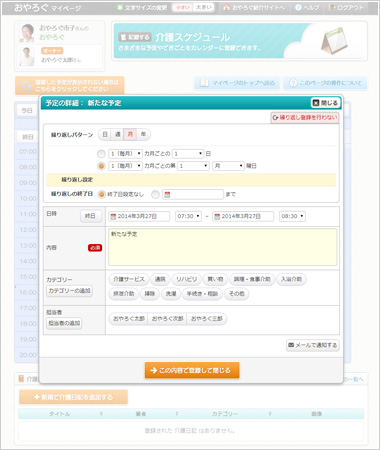Select the 年 repeat pattern tab
This screenshot has width=380, height=450.
pyautogui.click(x=143, y=134)
